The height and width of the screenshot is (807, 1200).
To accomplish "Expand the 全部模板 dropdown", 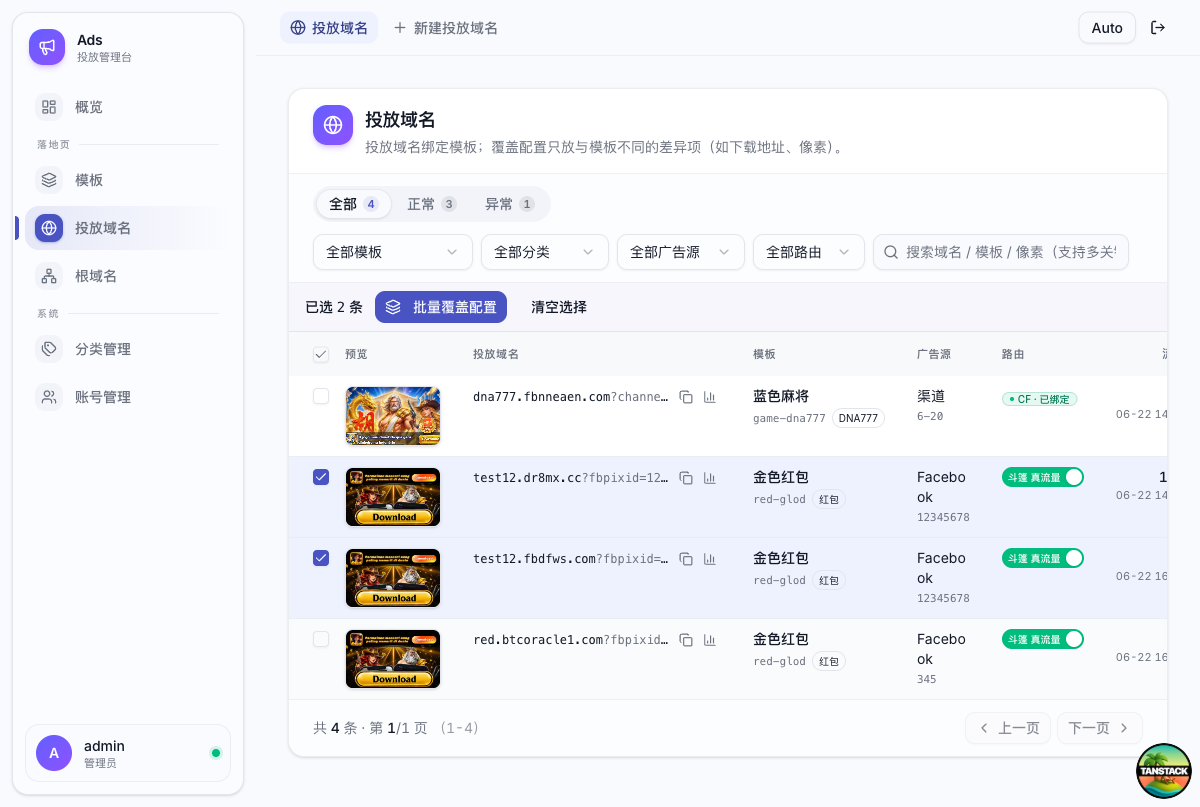I will coord(393,252).
